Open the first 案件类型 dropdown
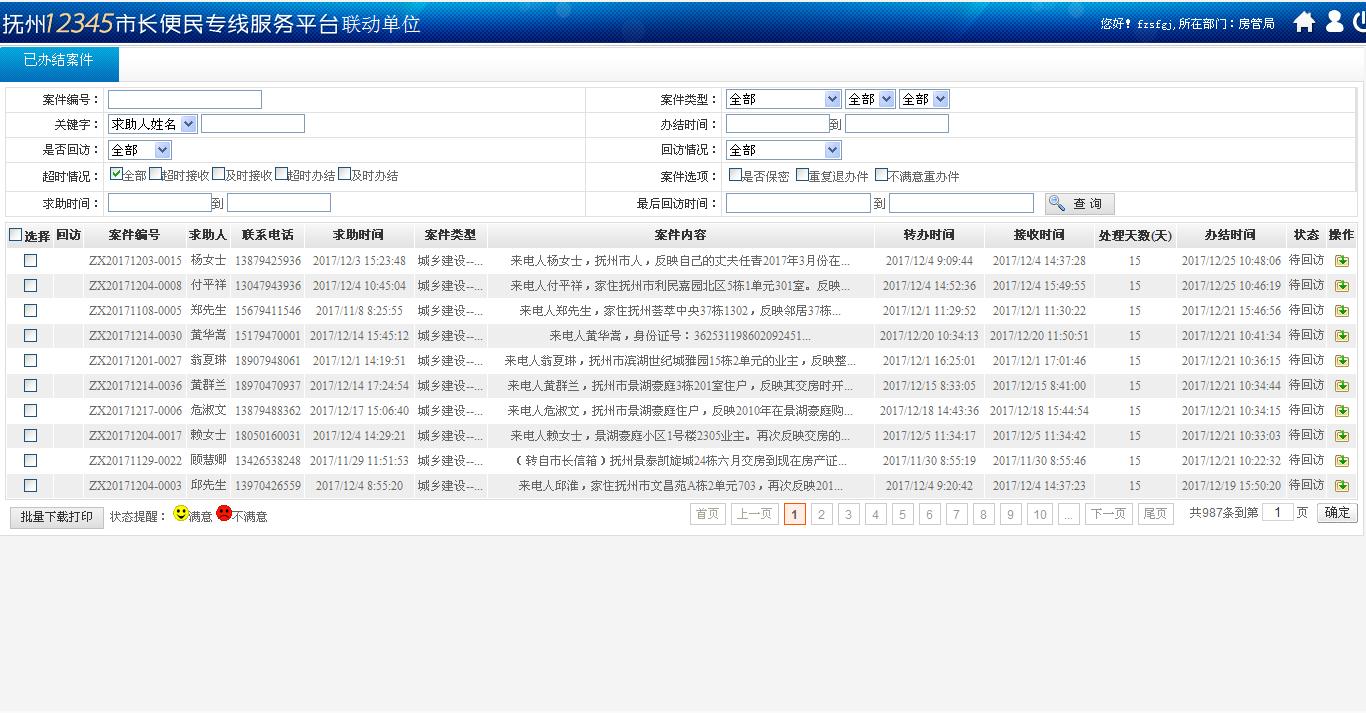Viewport: 1366px width, 713px height. tap(783, 99)
